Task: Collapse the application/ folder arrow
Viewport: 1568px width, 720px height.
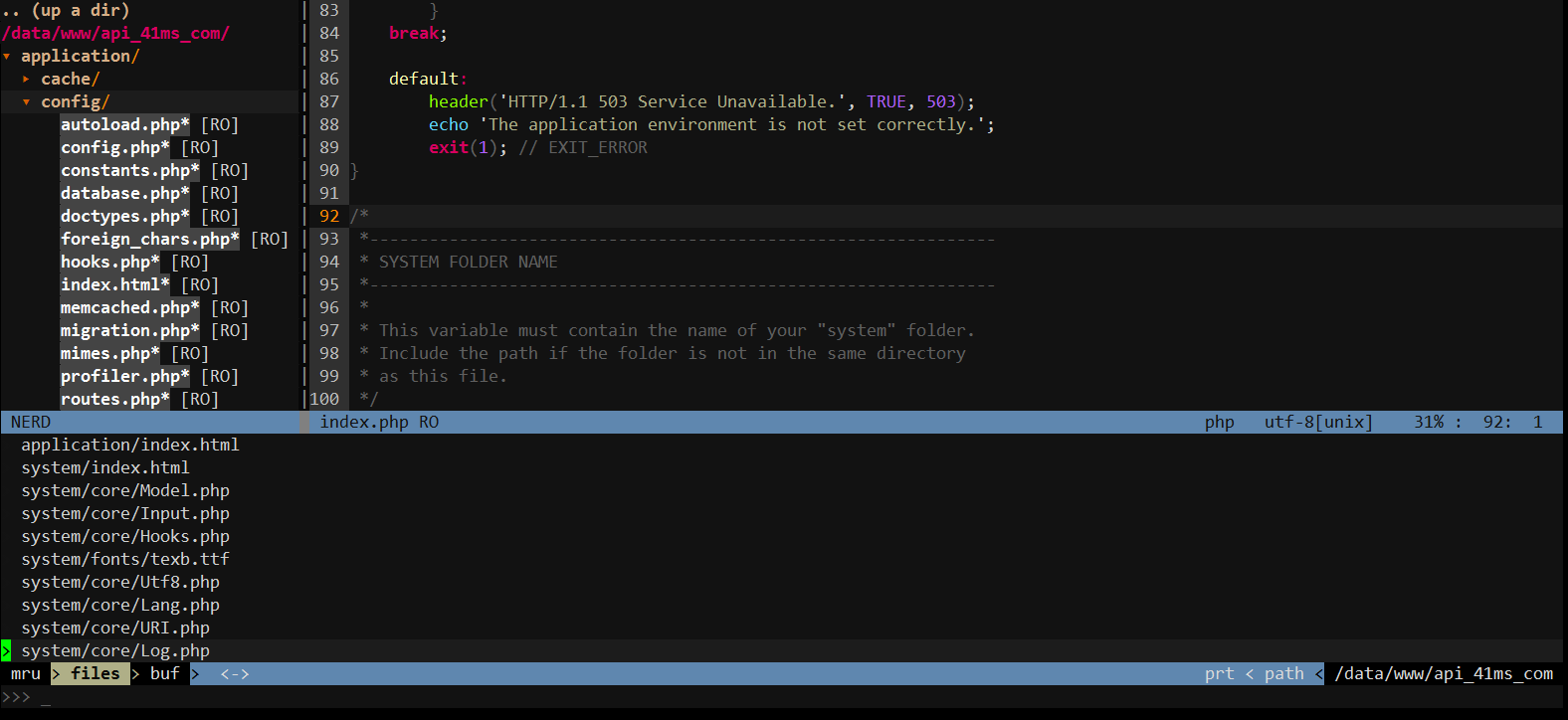Action: 6,57
